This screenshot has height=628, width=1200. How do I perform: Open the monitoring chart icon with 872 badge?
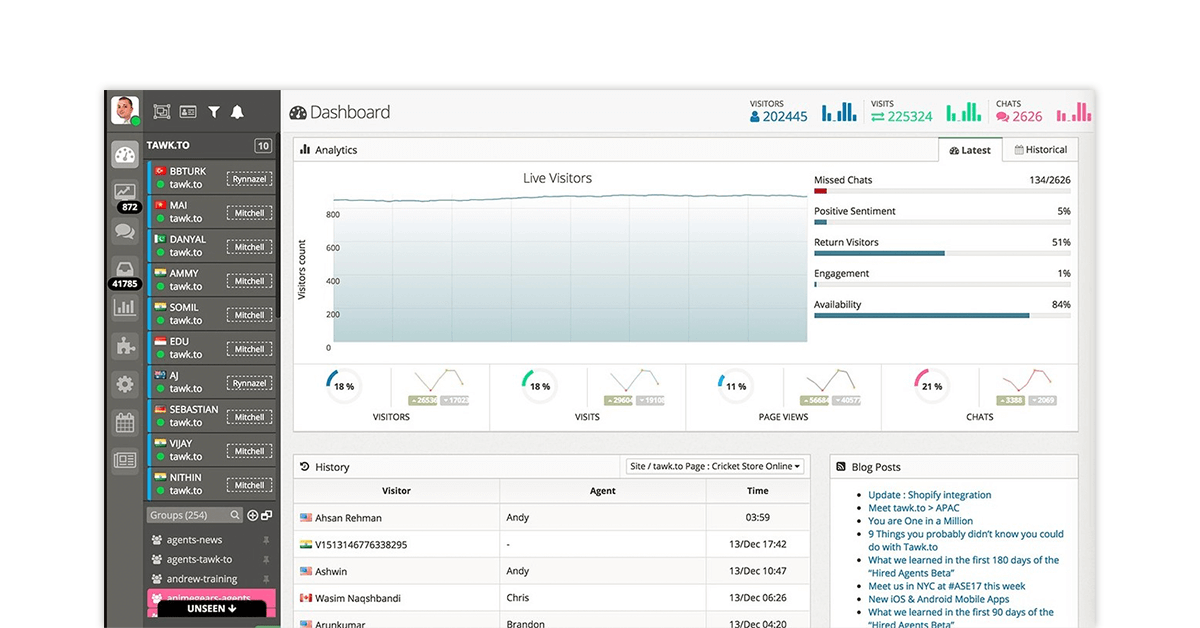coord(125,191)
